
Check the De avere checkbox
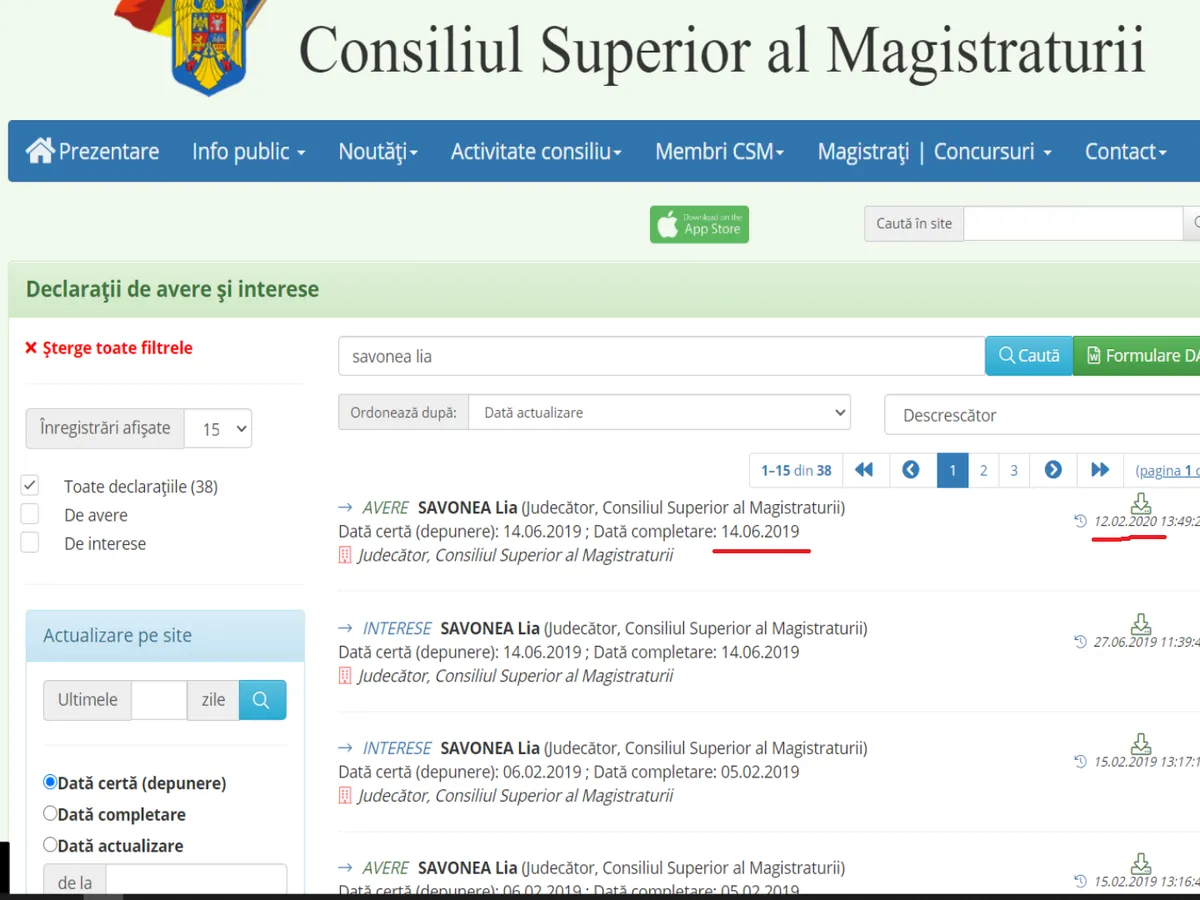30,515
